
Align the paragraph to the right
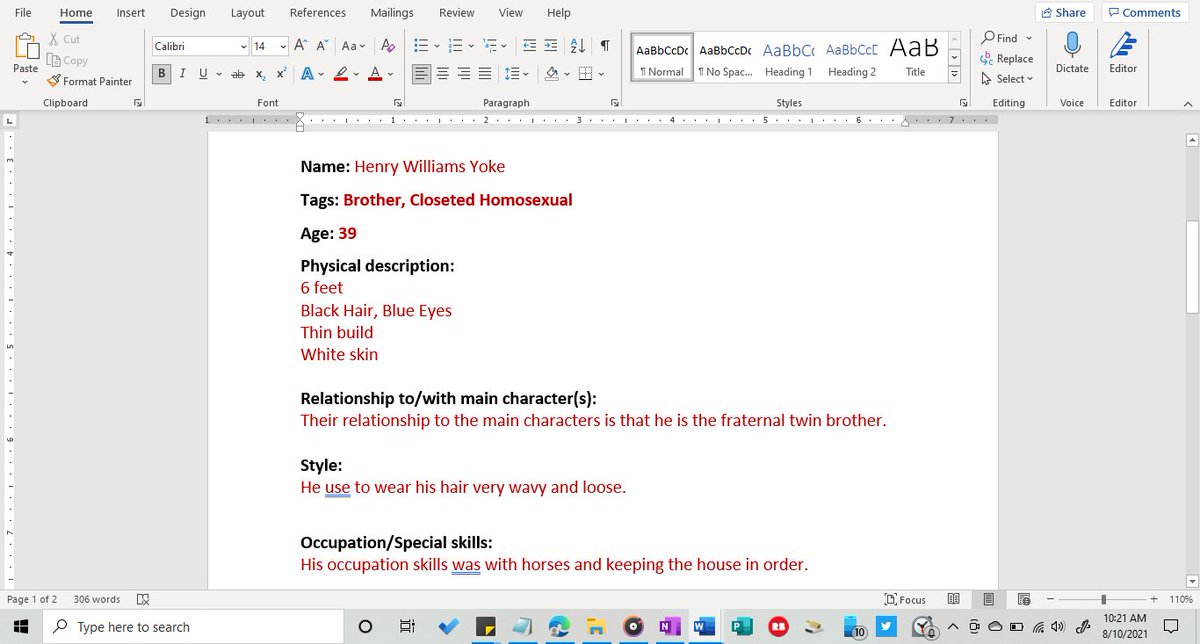click(x=464, y=74)
